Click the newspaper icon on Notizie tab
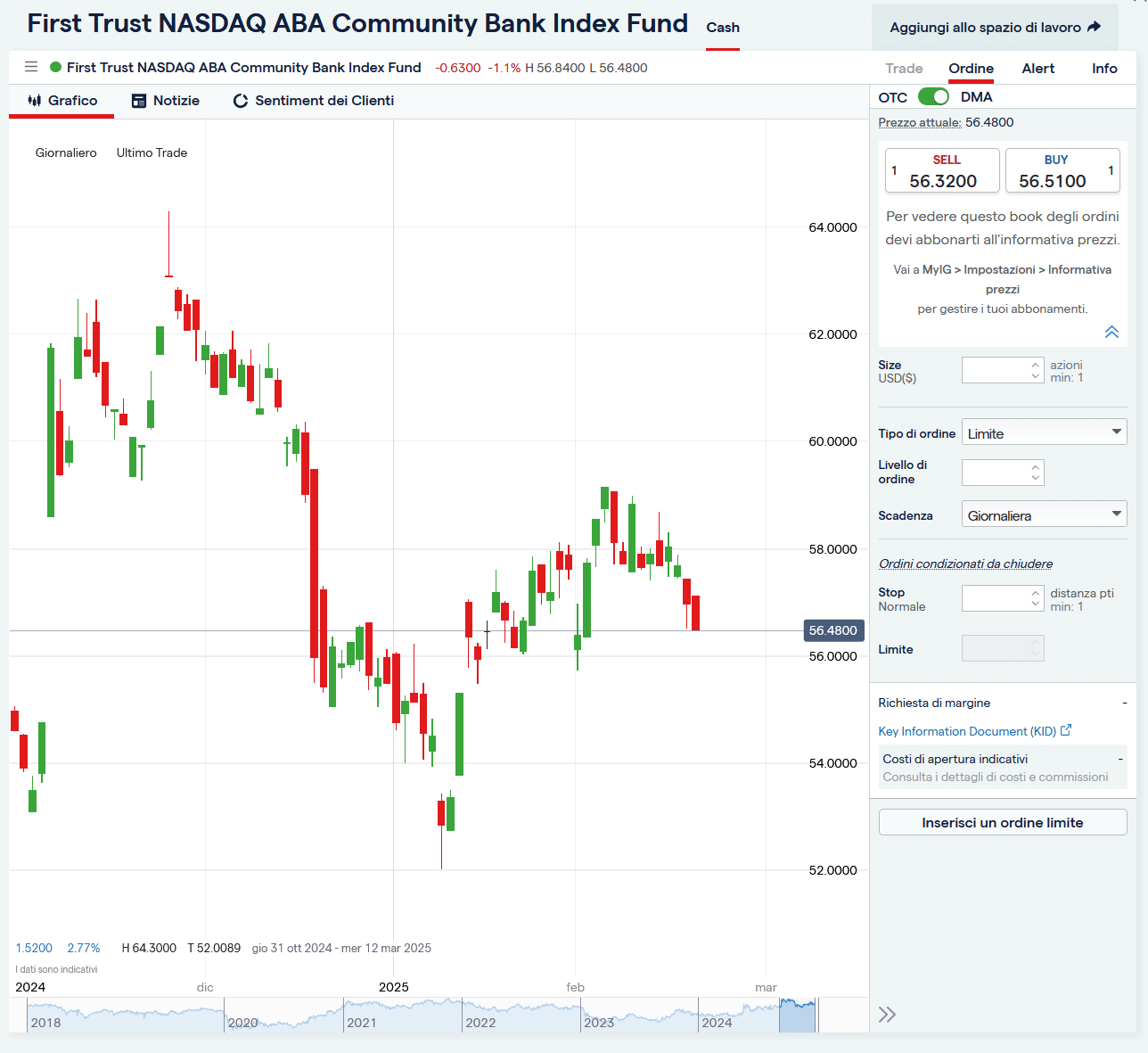This screenshot has width=1148, height=1053. point(139,101)
